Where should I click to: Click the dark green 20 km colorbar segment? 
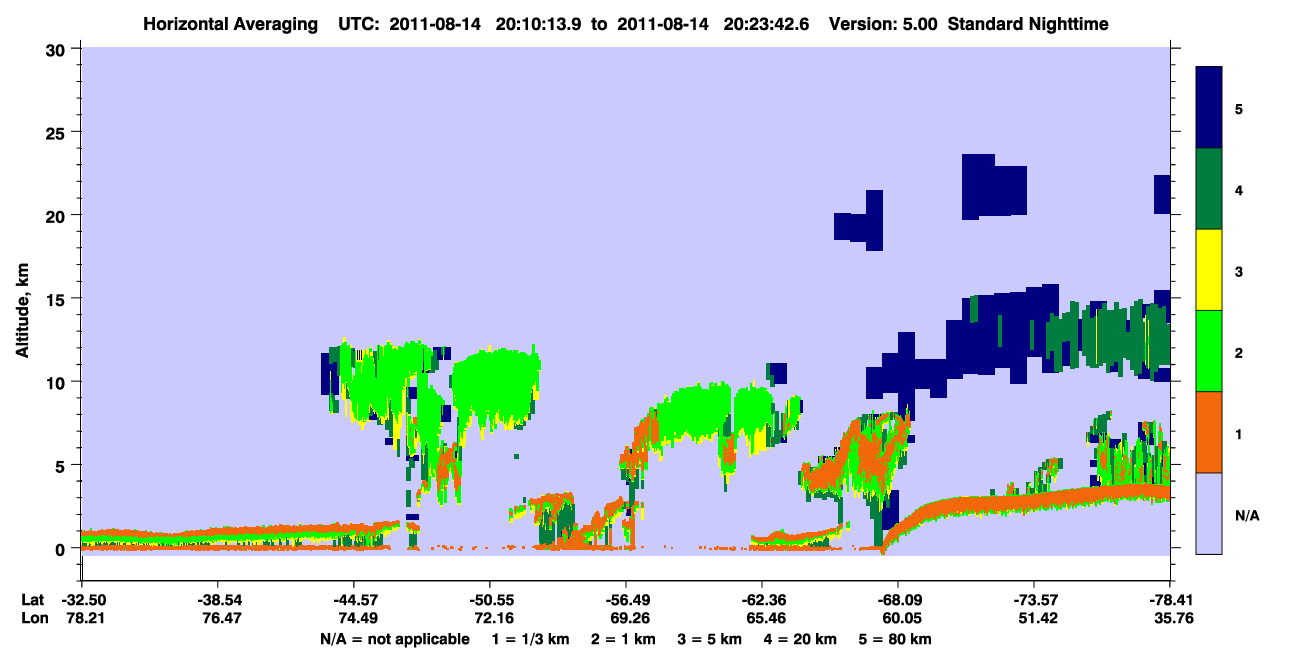(1209, 189)
